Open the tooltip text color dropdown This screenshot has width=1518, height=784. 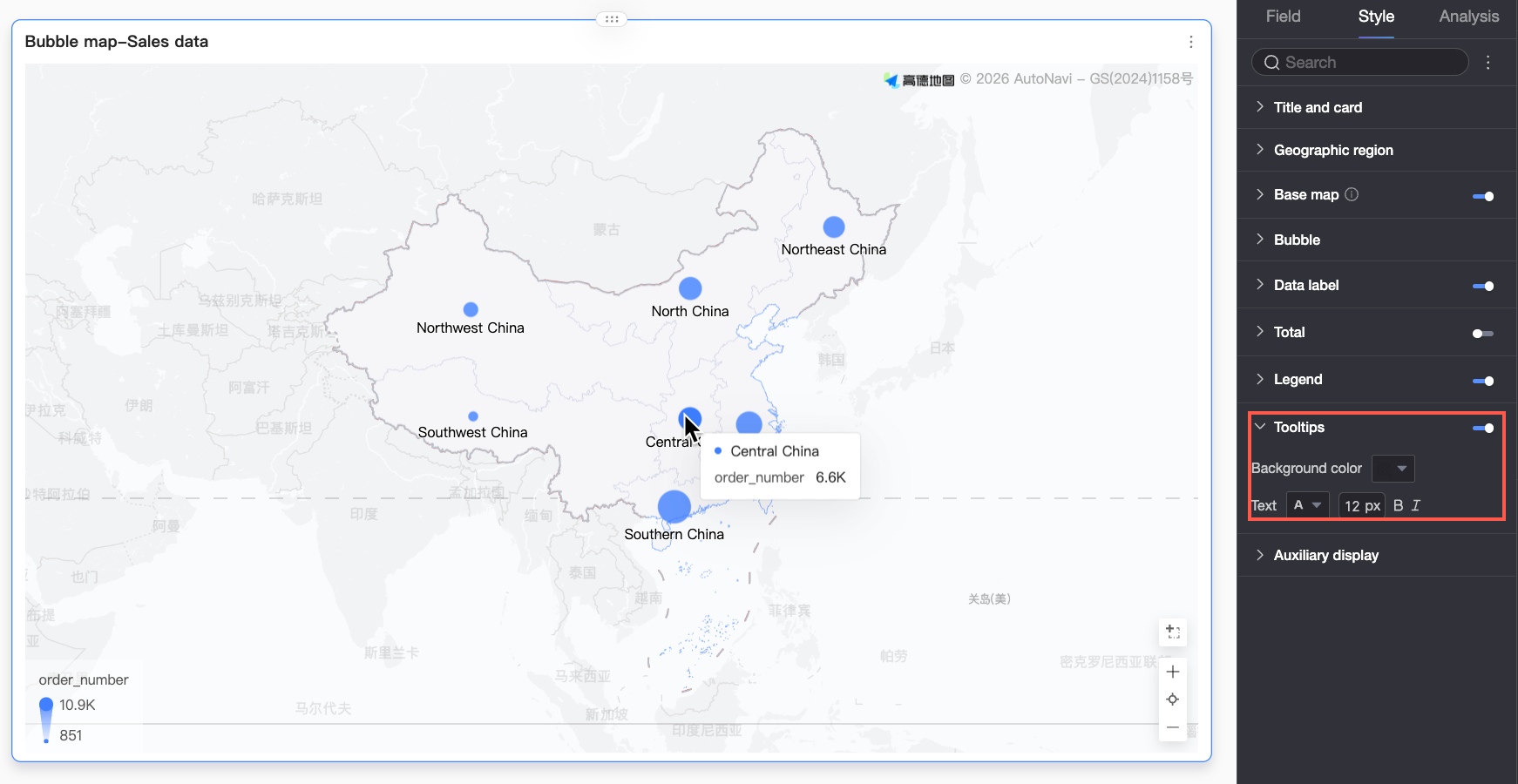(1308, 505)
